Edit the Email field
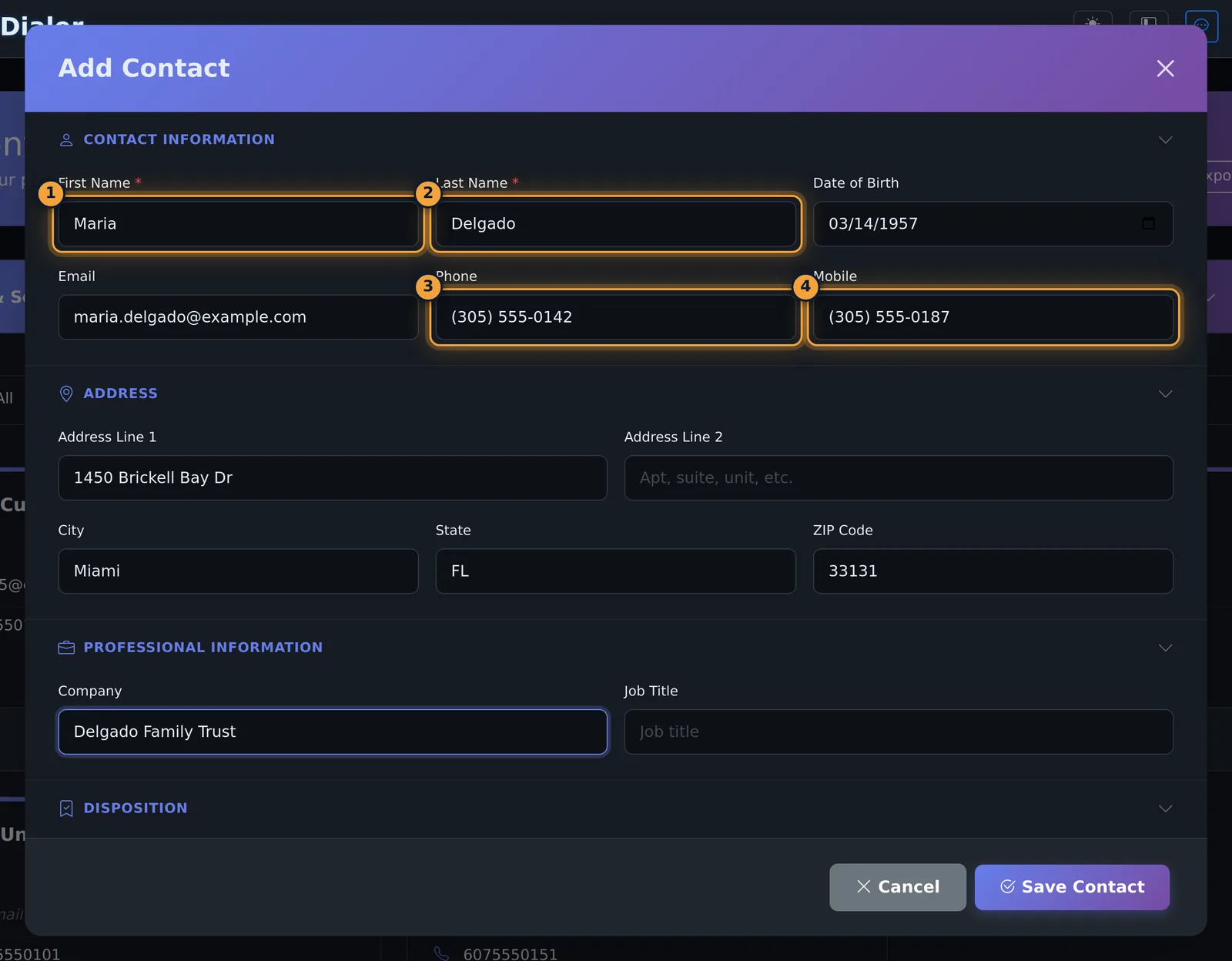Screen dimensions: 1232x961 click(238, 317)
